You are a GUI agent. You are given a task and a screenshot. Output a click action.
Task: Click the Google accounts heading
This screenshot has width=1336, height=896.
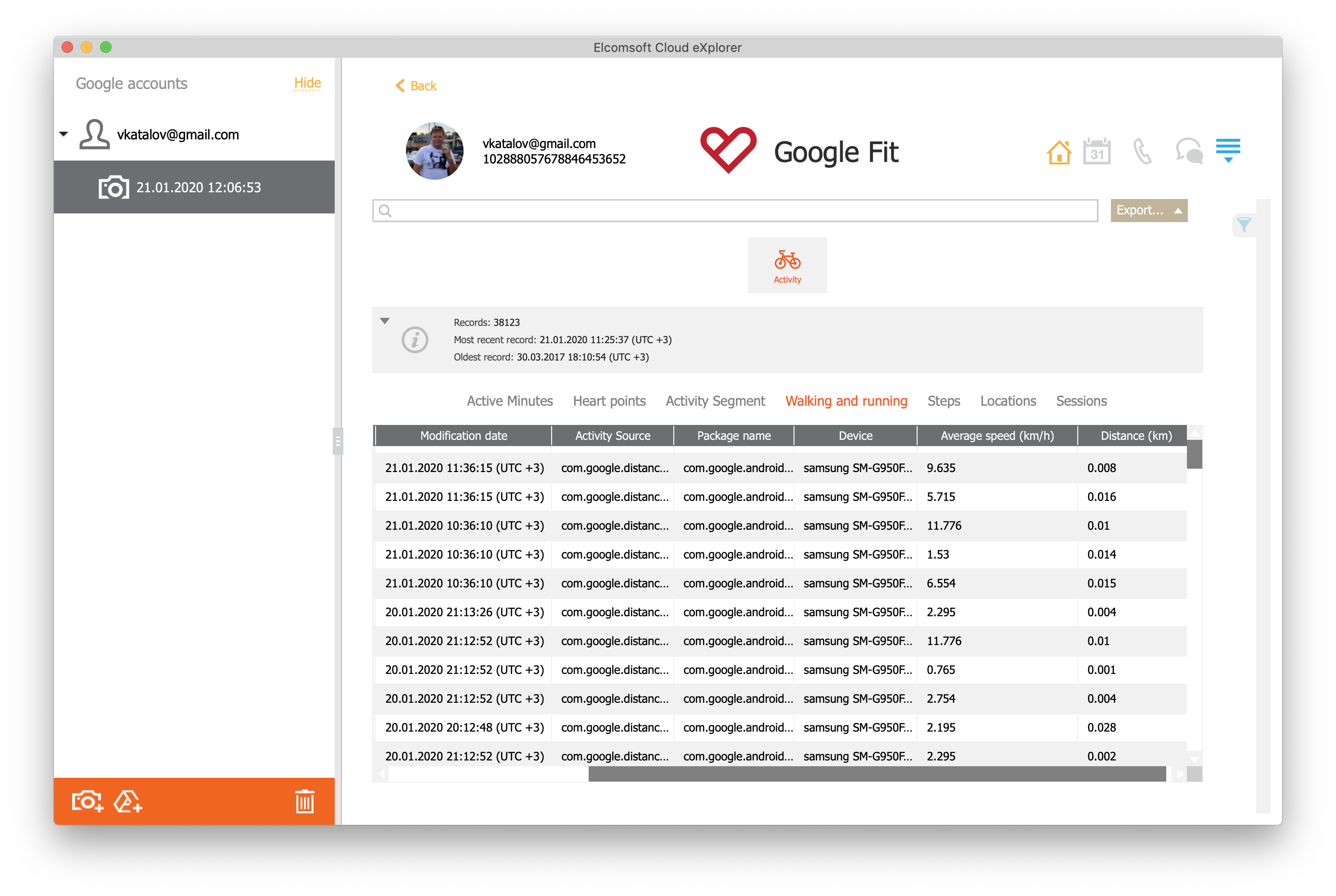[x=131, y=84]
